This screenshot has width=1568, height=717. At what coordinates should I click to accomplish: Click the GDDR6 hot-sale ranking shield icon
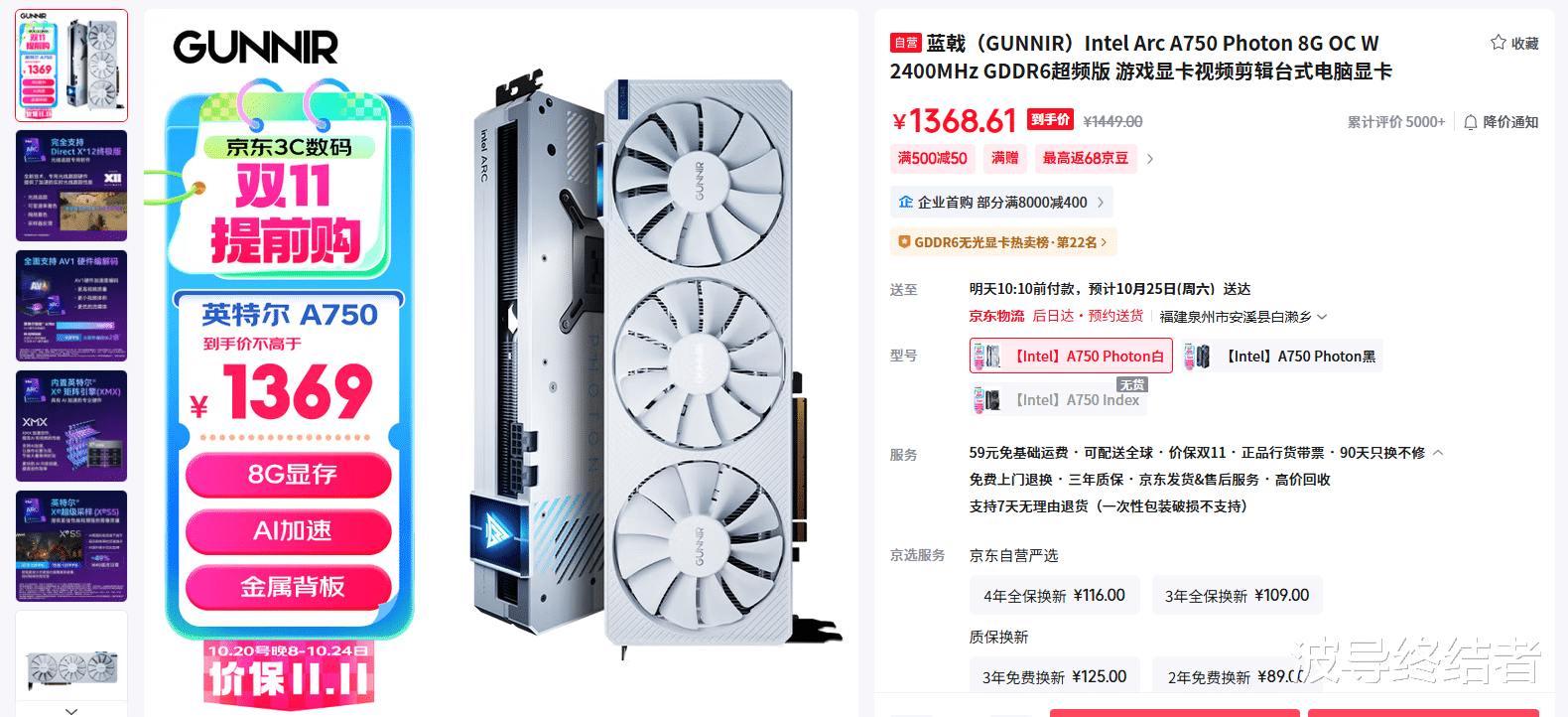pyautogui.click(x=904, y=241)
